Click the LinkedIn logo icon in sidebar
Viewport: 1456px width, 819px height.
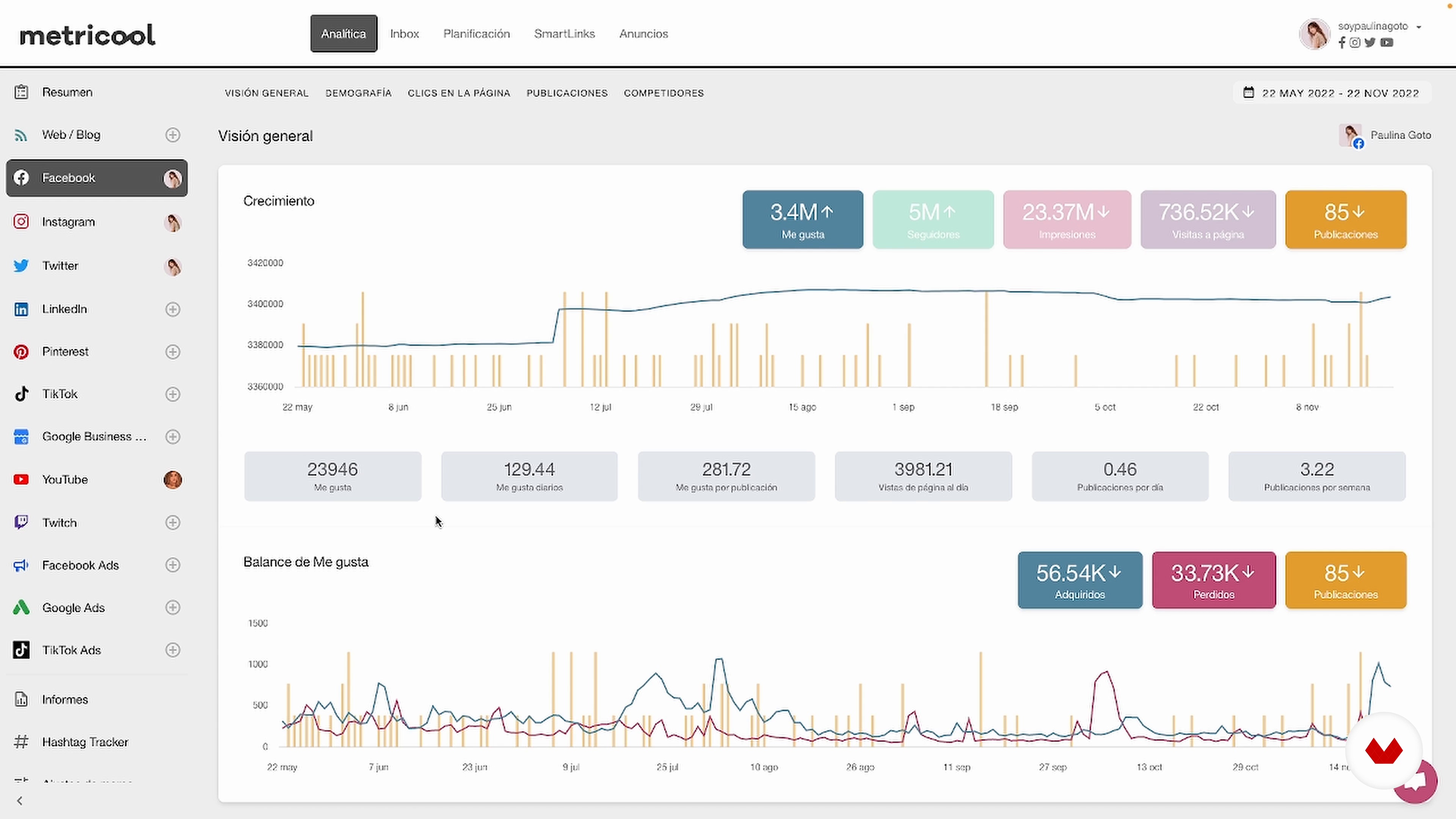pos(21,309)
